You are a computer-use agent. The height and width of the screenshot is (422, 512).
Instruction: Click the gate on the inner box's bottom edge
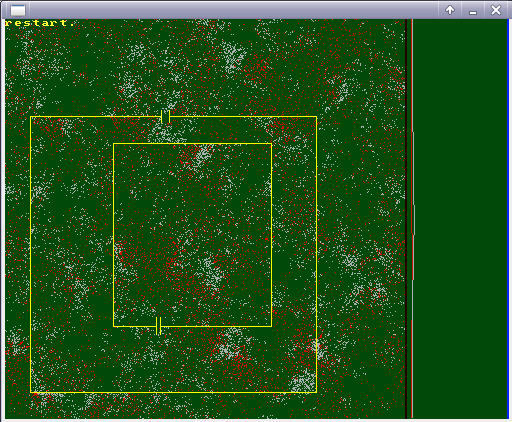tap(159, 326)
